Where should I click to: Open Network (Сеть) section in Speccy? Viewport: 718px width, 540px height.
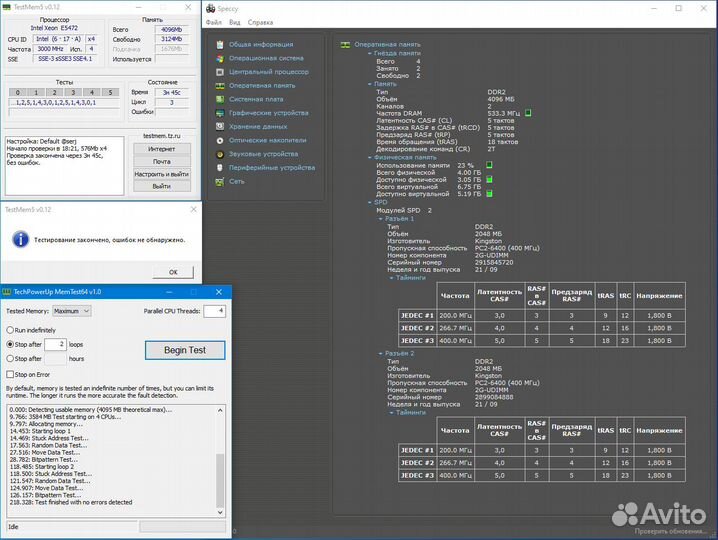236,181
